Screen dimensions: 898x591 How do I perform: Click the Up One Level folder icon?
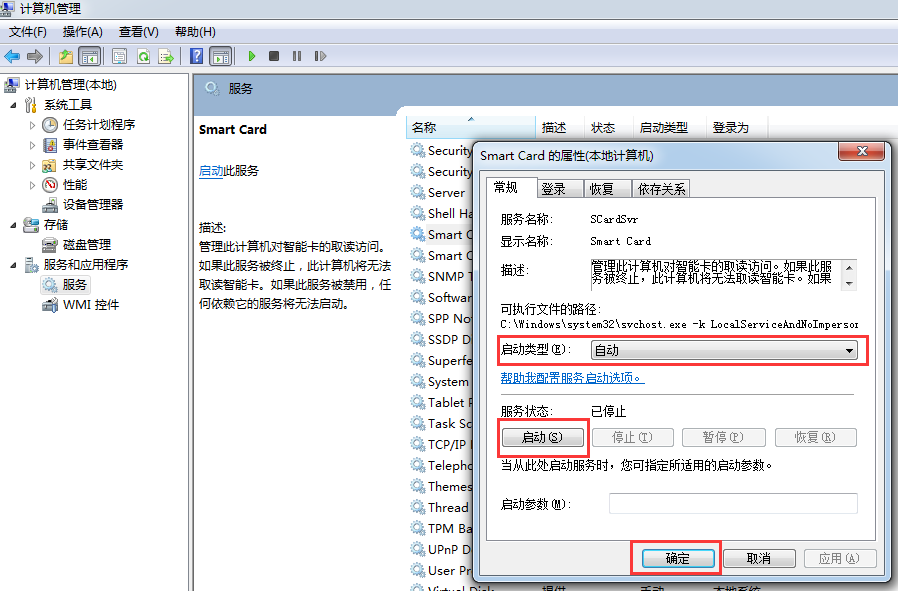pos(66,56)
